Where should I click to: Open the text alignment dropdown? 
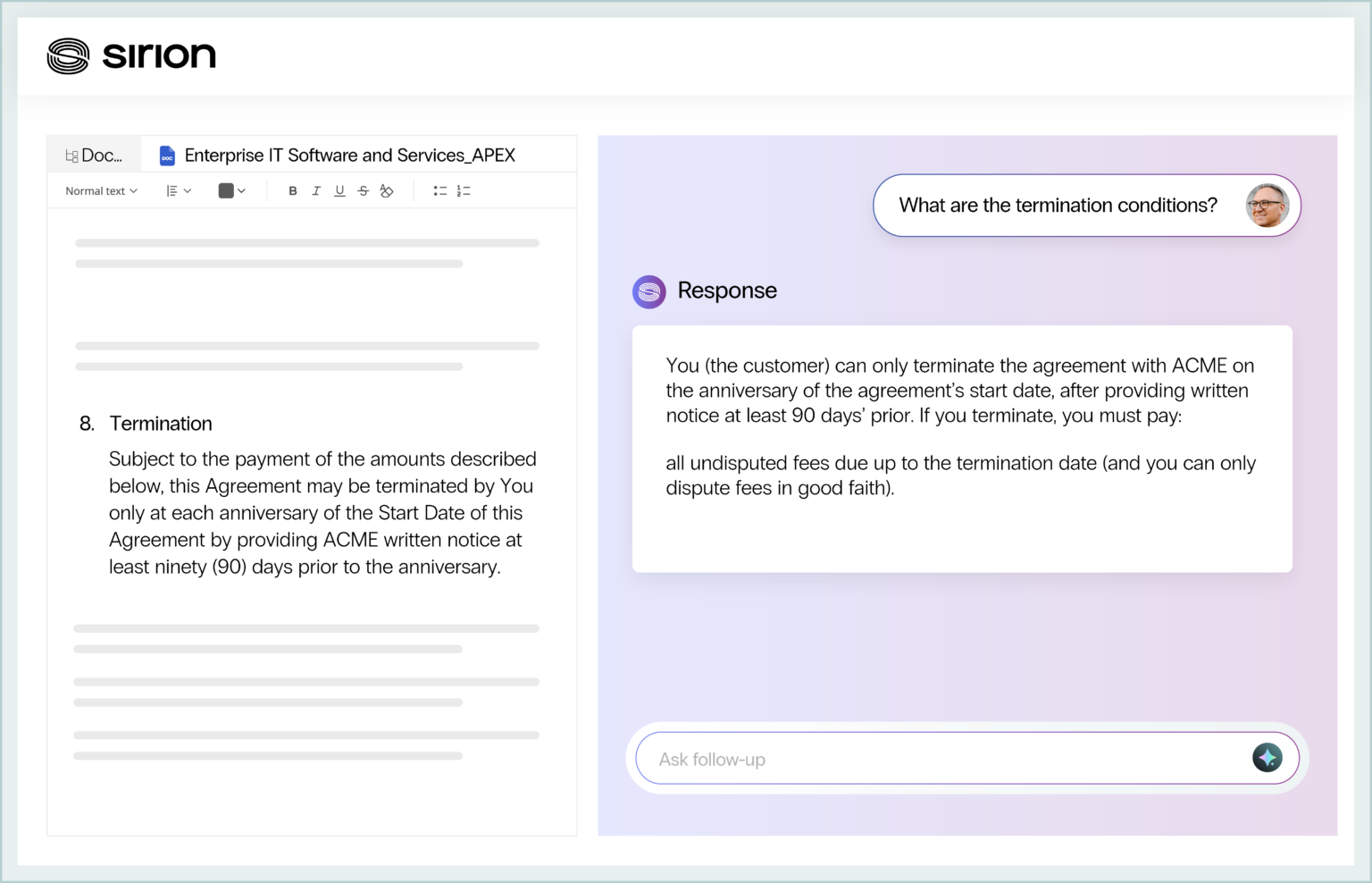(179, 191)
